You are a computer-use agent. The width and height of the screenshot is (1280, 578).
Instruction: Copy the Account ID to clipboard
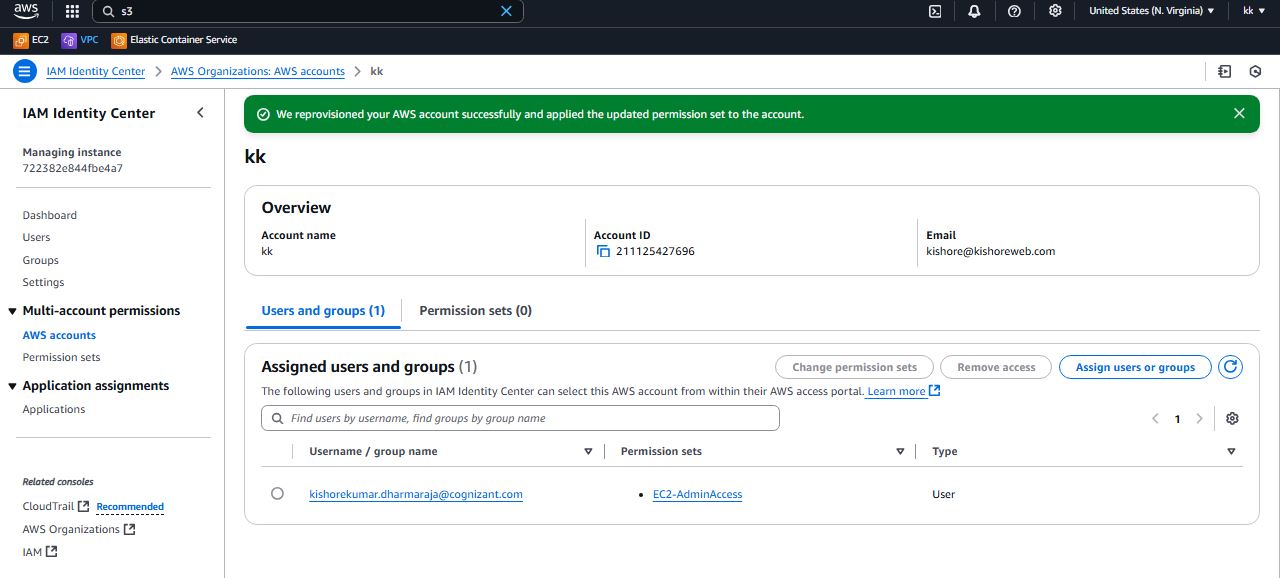pos(603,252)
